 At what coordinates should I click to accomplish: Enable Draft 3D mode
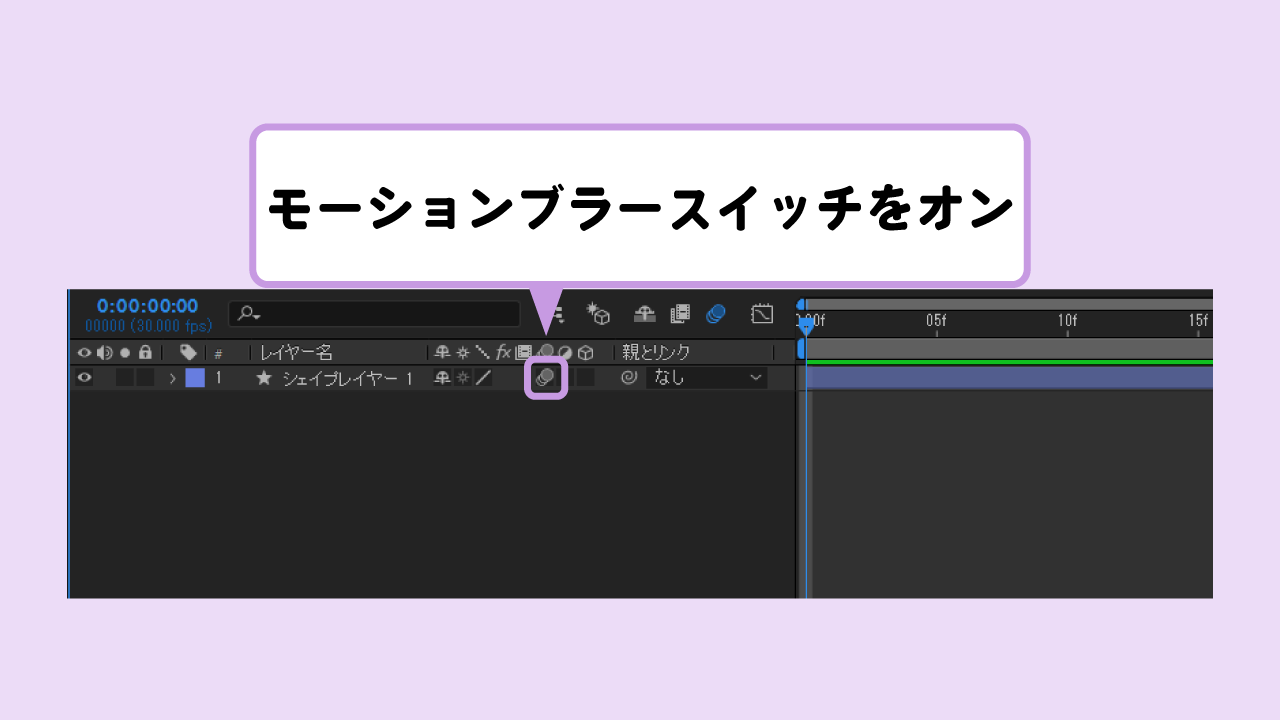tap(598, 314)
